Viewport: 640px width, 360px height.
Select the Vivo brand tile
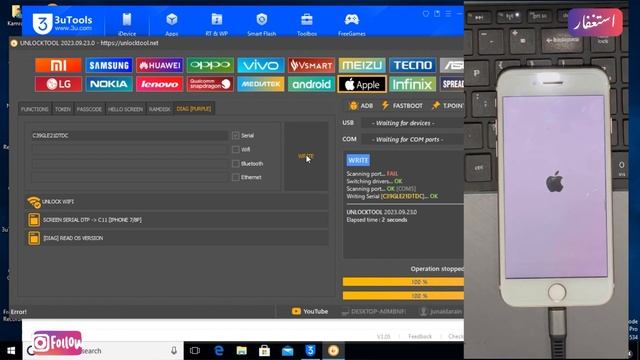click(261, 65)
